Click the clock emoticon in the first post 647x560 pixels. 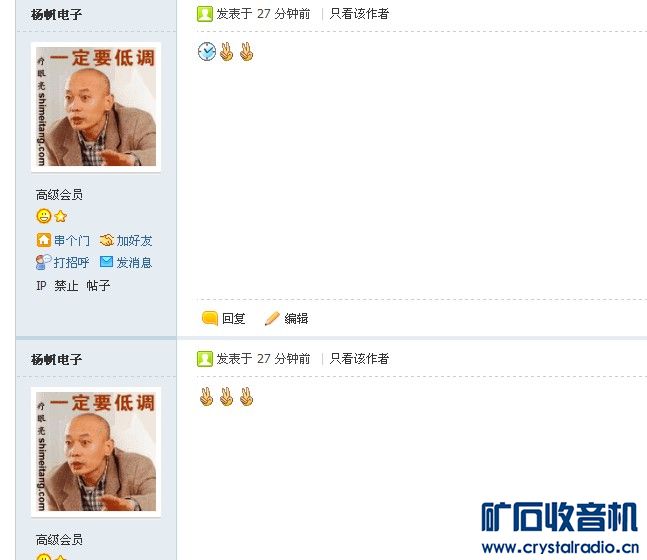(x=207, y=52)
